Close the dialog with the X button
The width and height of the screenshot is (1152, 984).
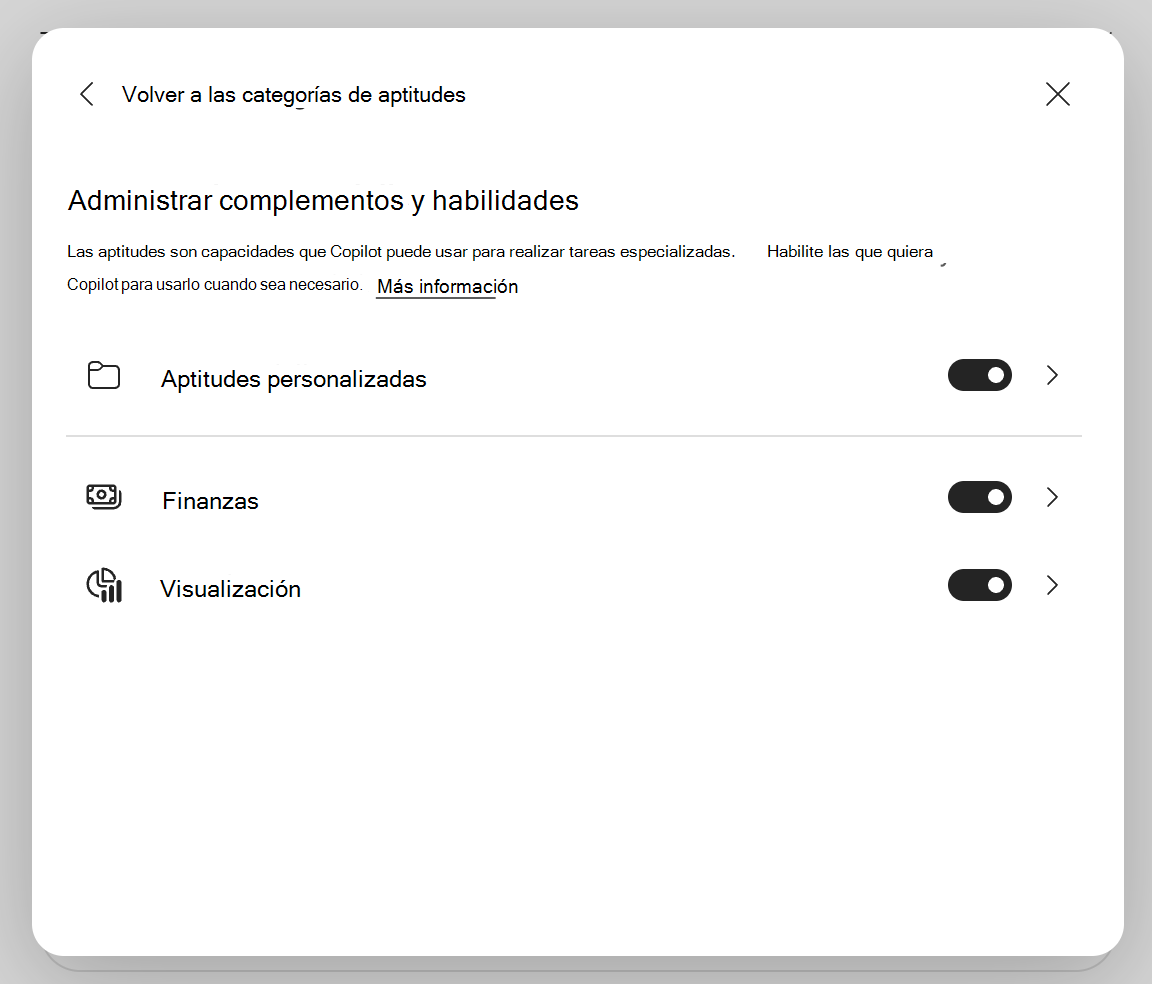tap(1057, 94)
